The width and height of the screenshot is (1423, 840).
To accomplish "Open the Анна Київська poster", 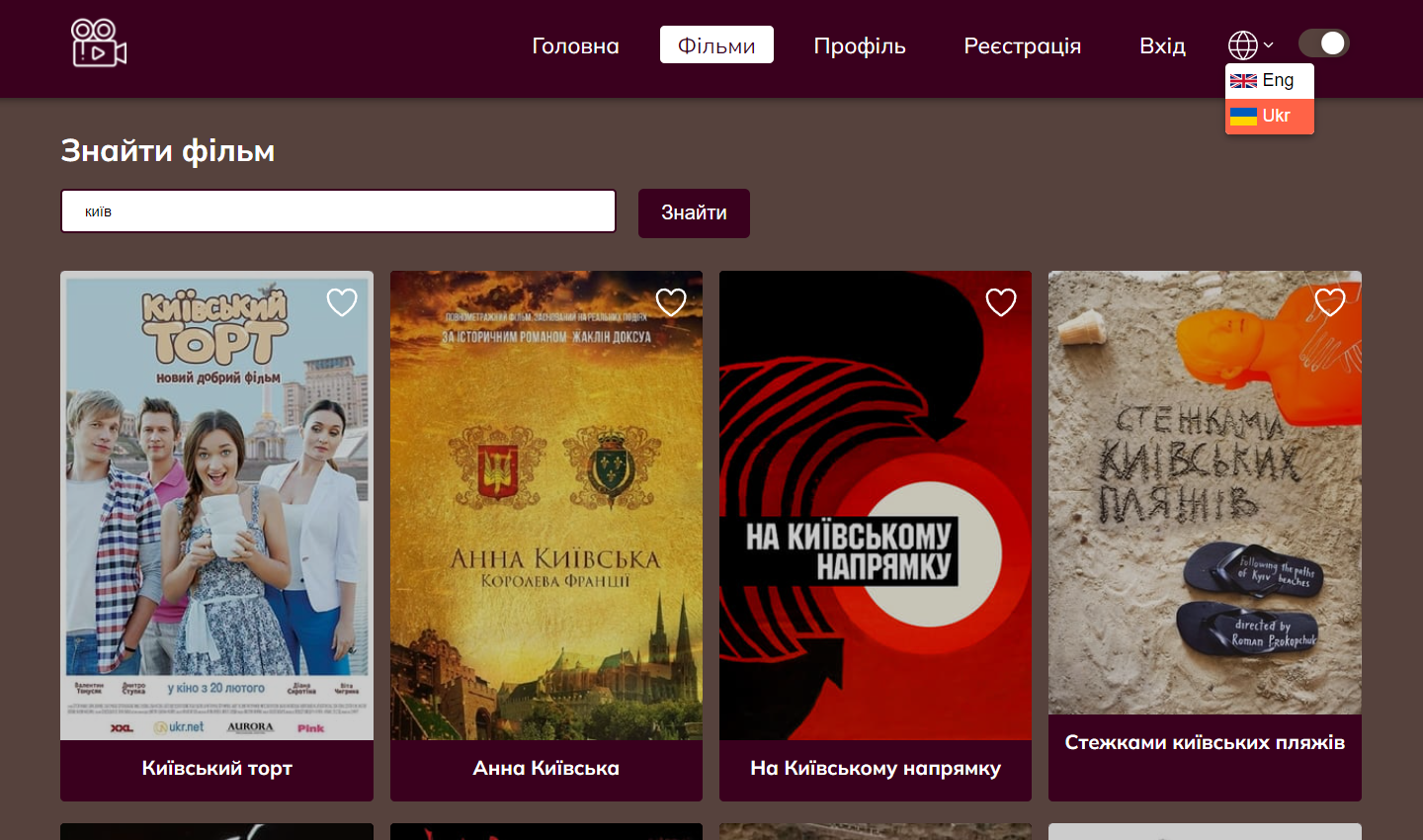I will (x=546, y=506).
